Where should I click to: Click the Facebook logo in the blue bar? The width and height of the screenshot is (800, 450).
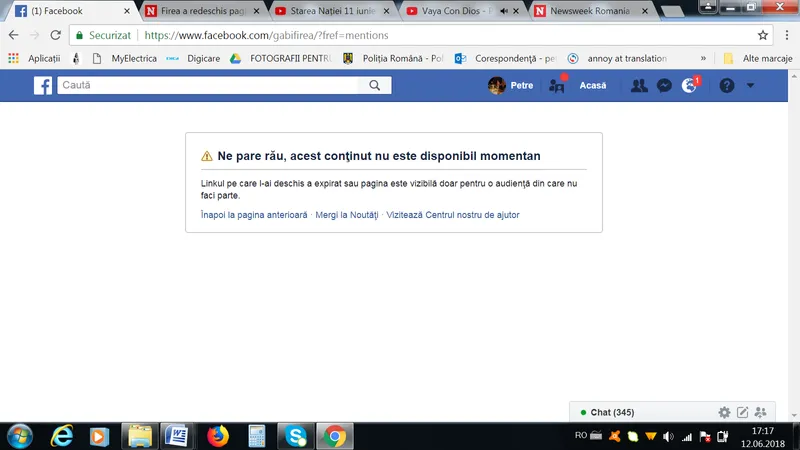[x=43, y=86]
